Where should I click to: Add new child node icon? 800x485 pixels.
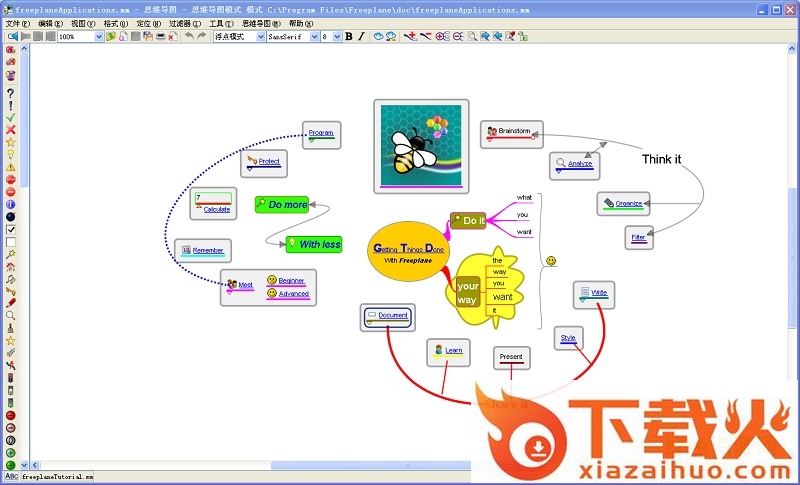pos(410,36)
